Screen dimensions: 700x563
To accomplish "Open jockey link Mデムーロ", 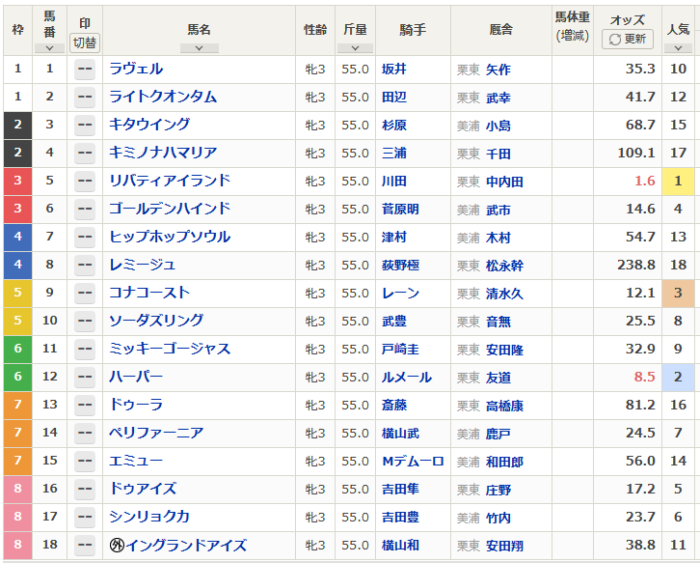I will [x=410, y=461].
